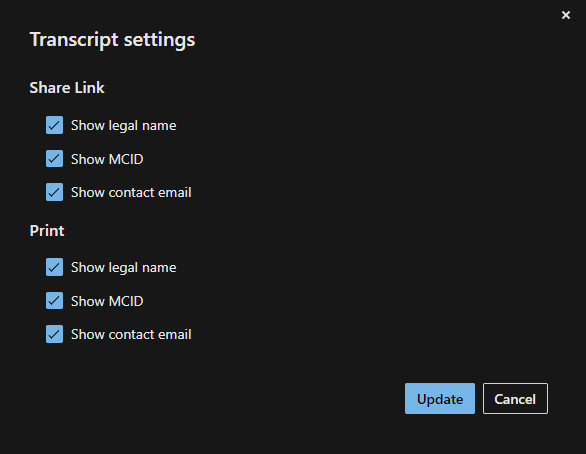This screenshot has height=454, width=586.
Task: Click the Print section heading
Action: [x=47, y=231]
